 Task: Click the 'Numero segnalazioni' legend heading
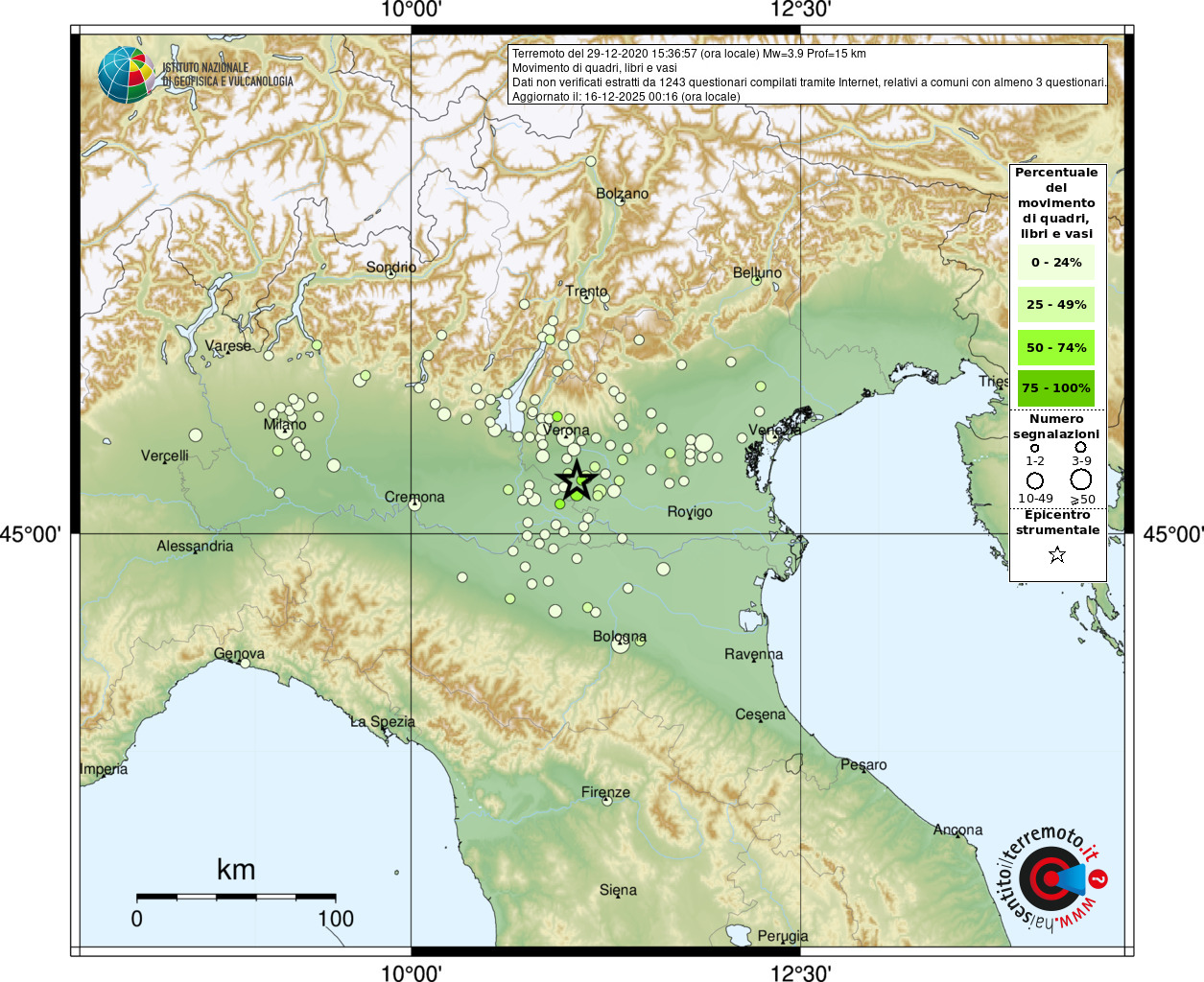(1056, 427)
